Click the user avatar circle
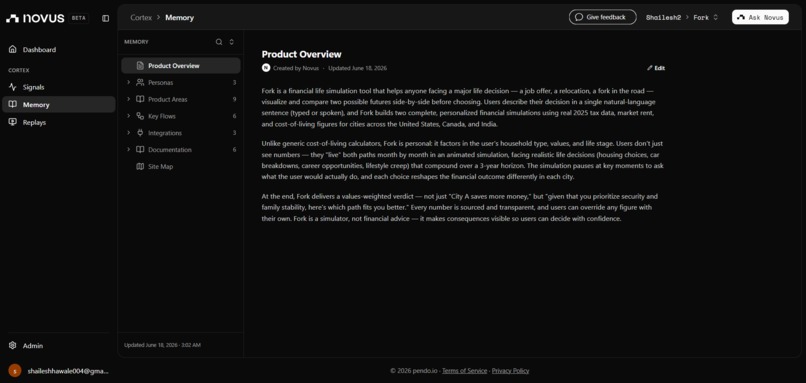 pos(15,370)
